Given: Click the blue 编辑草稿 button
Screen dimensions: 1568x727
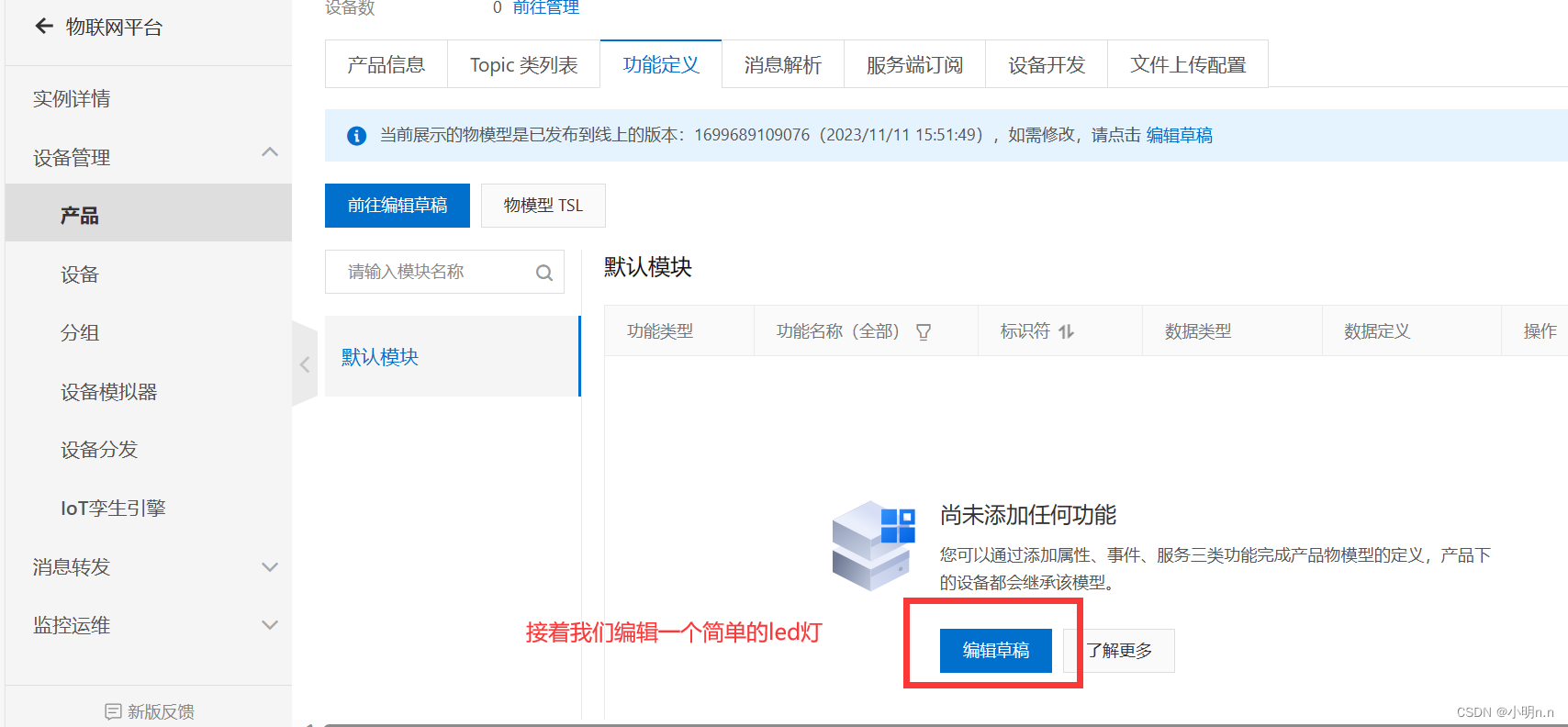Looking at the screenshot, I should [996, 651].
